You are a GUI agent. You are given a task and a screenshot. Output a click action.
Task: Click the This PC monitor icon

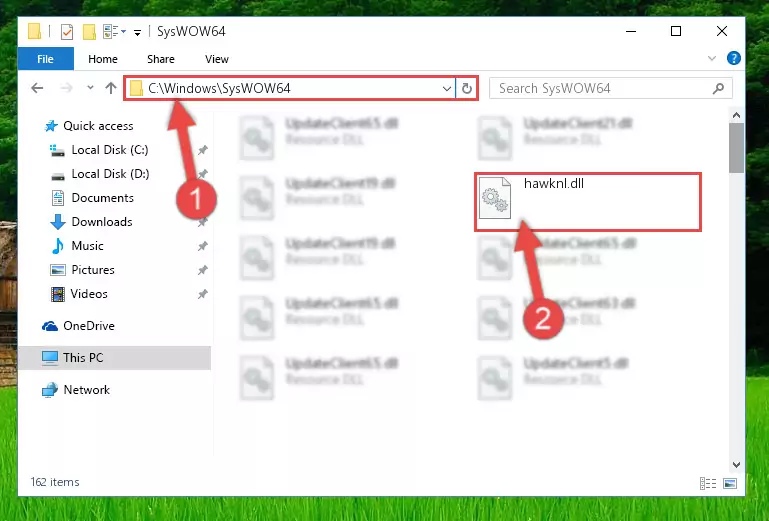tap(50, 358)
